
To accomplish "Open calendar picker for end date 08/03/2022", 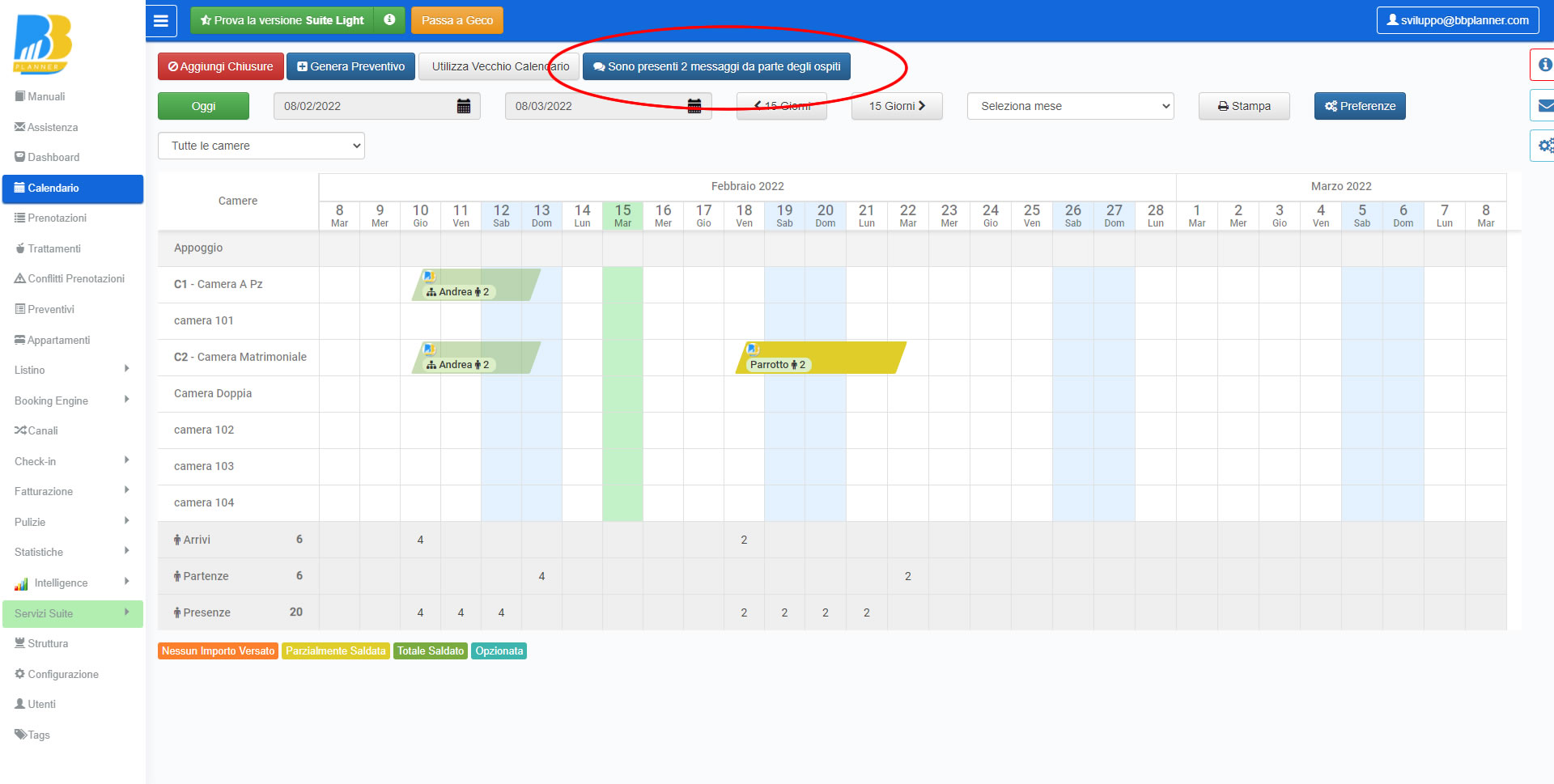I will 694,106.
